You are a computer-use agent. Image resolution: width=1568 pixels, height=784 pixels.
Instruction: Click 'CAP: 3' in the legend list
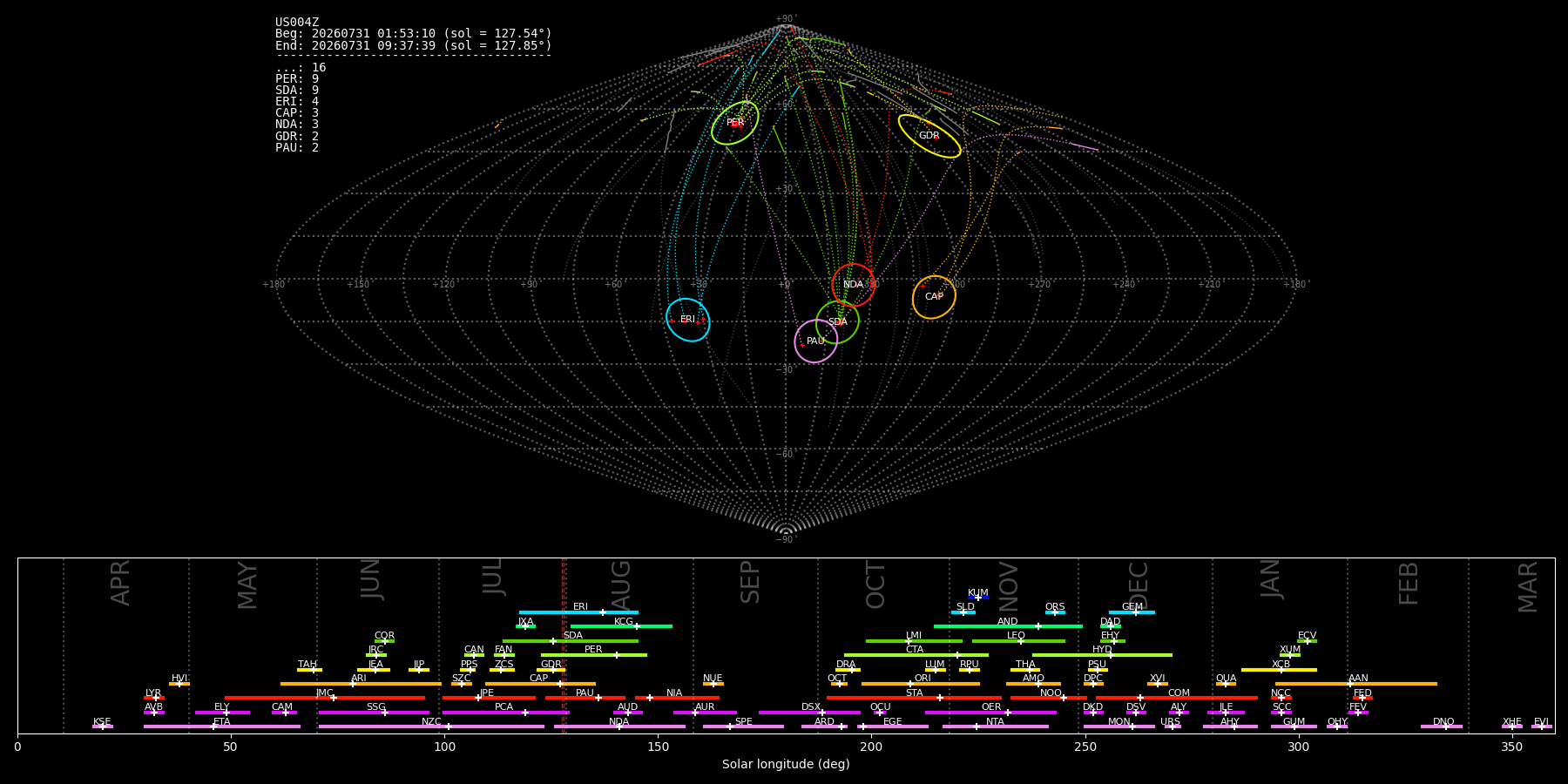(297, 113)
